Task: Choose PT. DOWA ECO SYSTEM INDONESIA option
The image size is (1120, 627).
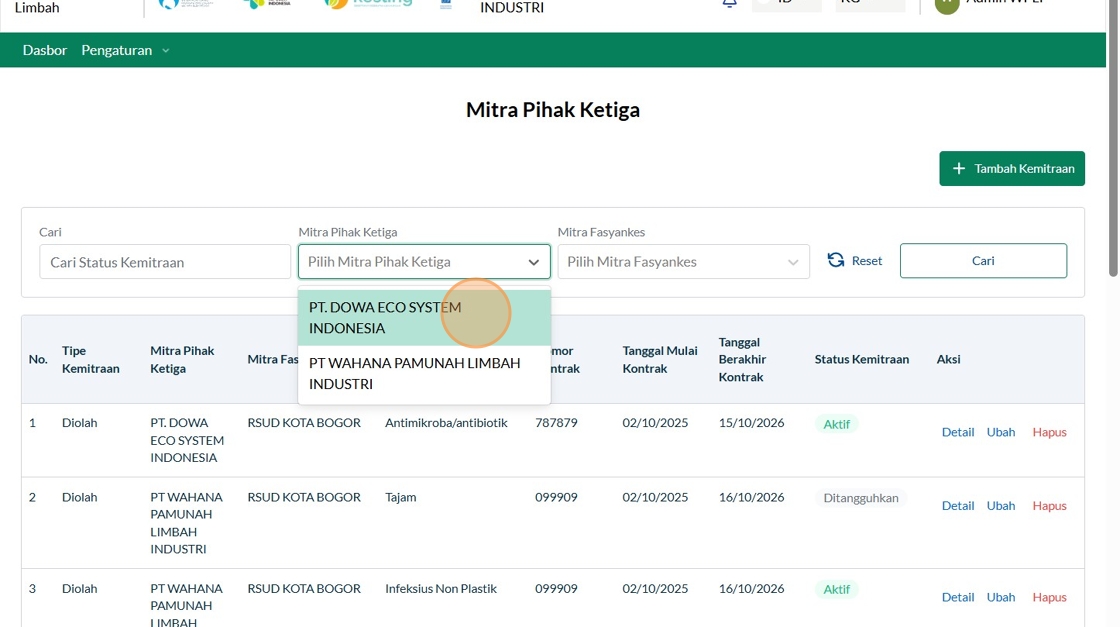Action: [x=424, y=318]
